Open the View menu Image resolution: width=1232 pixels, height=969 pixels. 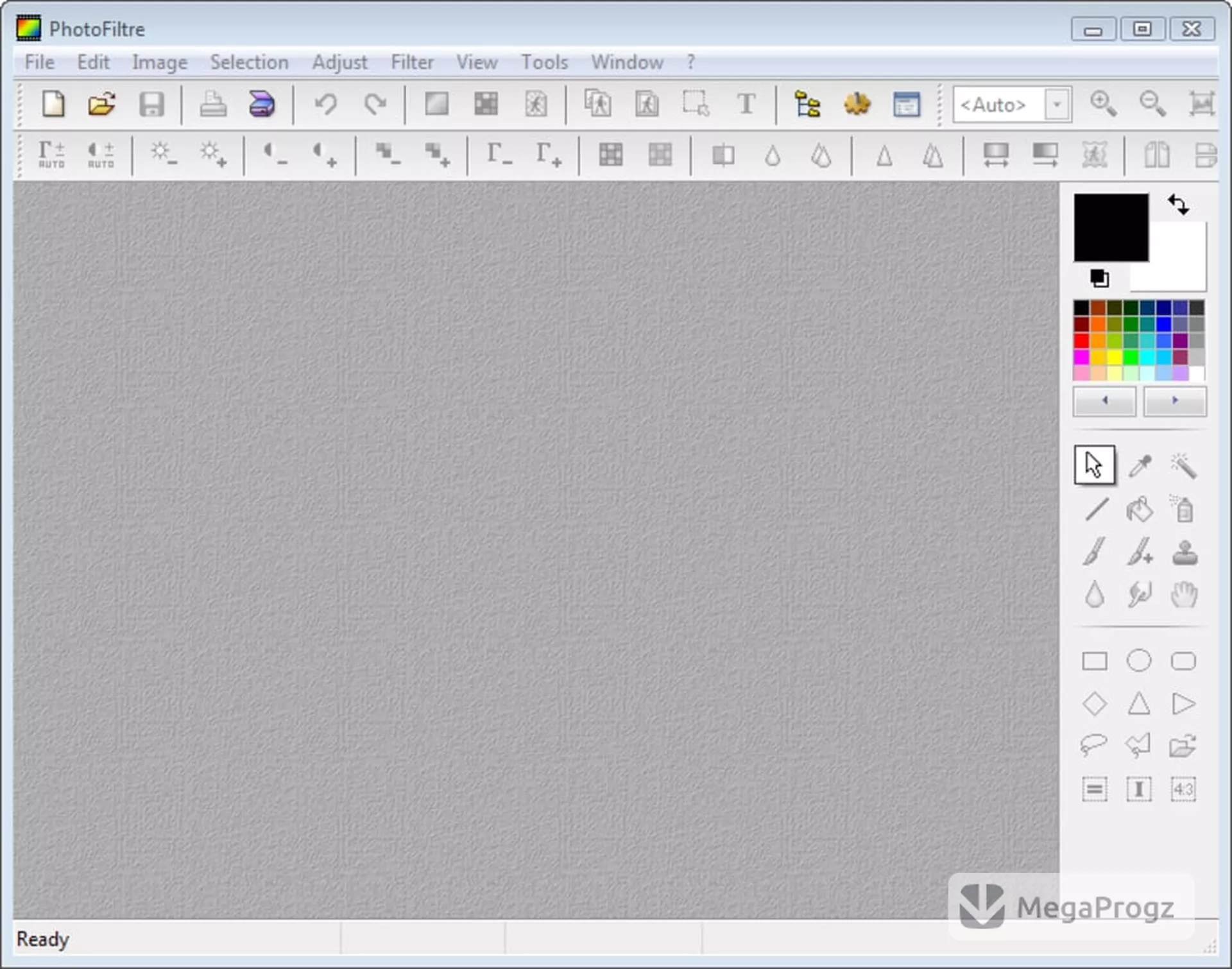click(477, 62)
